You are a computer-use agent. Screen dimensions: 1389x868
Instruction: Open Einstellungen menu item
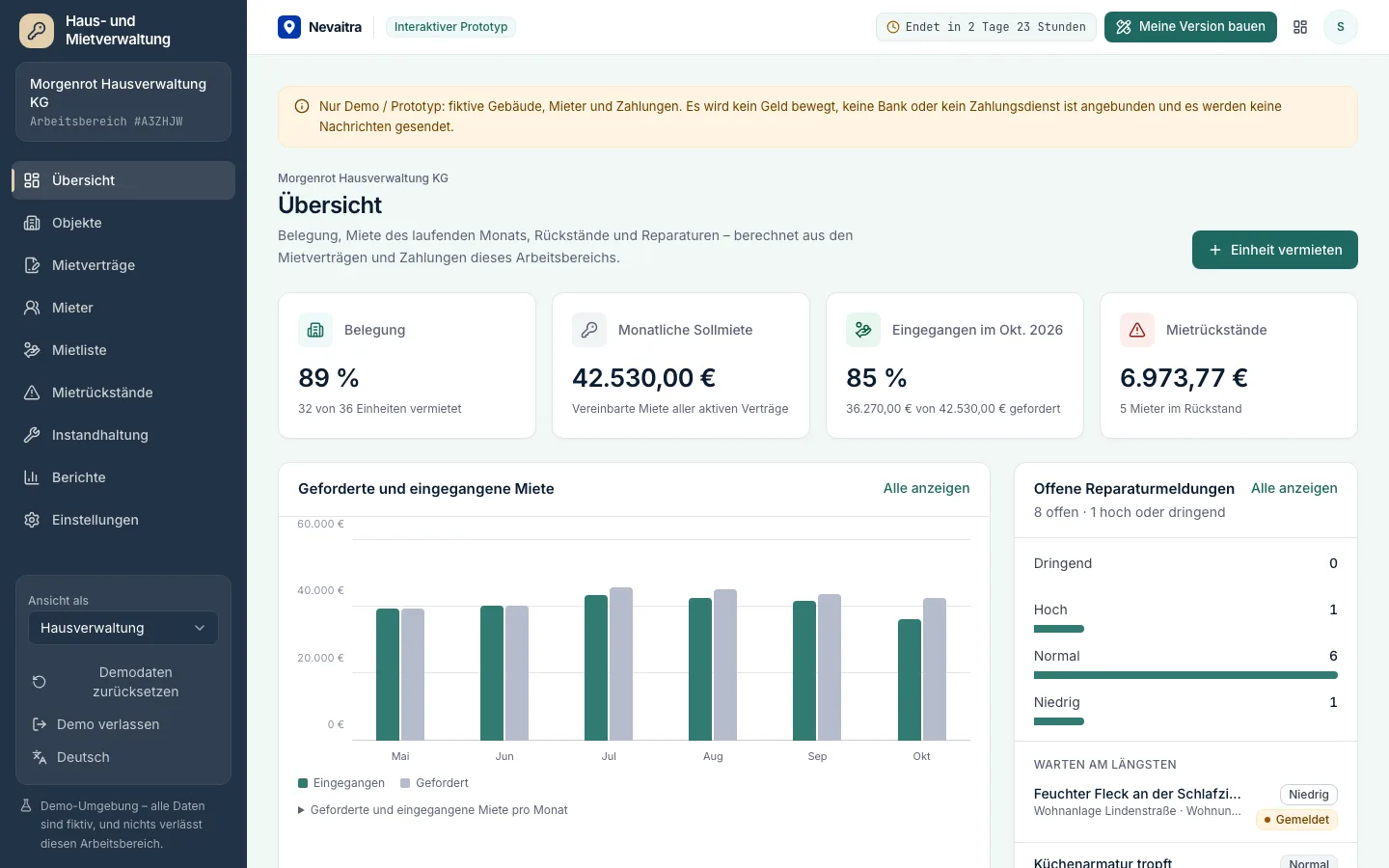pyautogui.click(x=123, y=520)
